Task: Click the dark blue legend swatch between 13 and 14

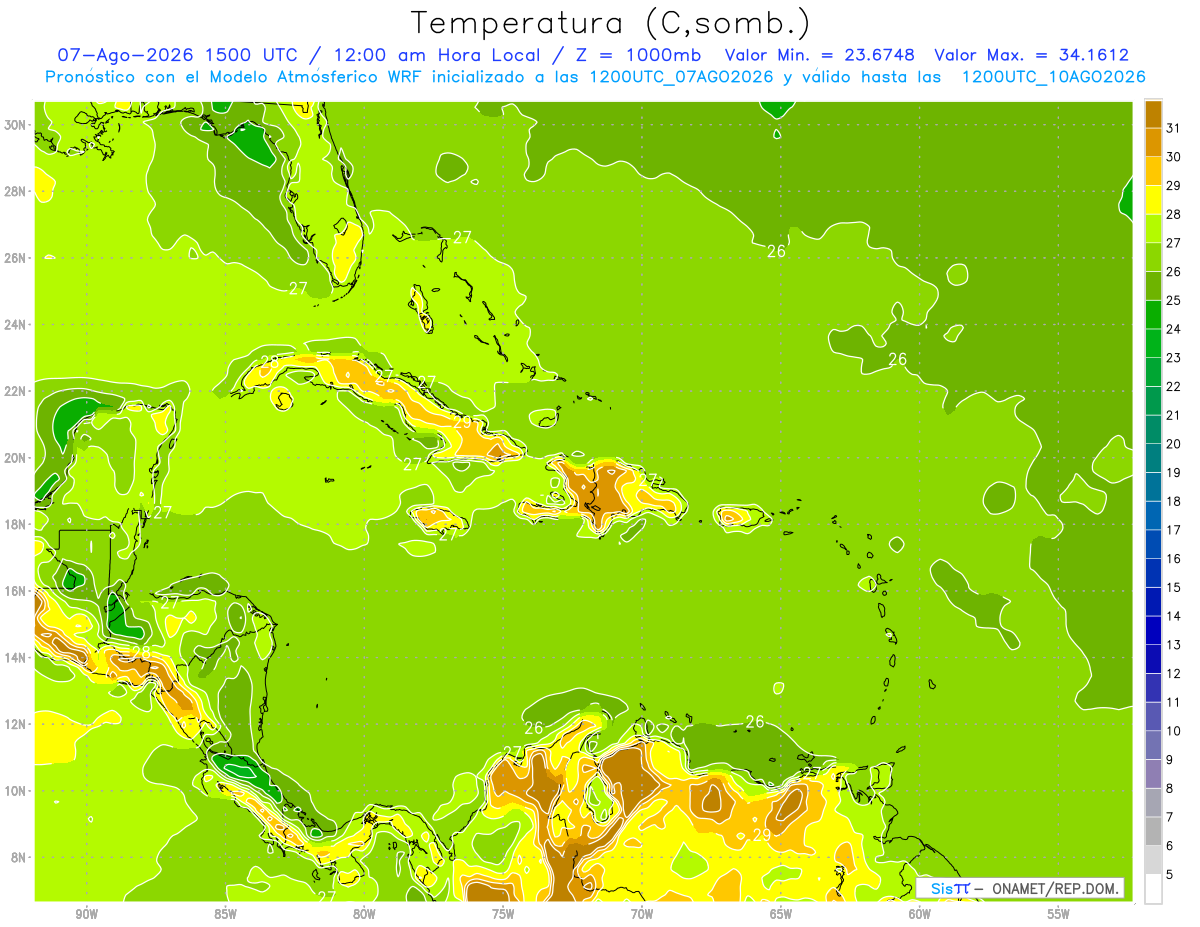Action: pyautogui.click(x=1153, y=630)
